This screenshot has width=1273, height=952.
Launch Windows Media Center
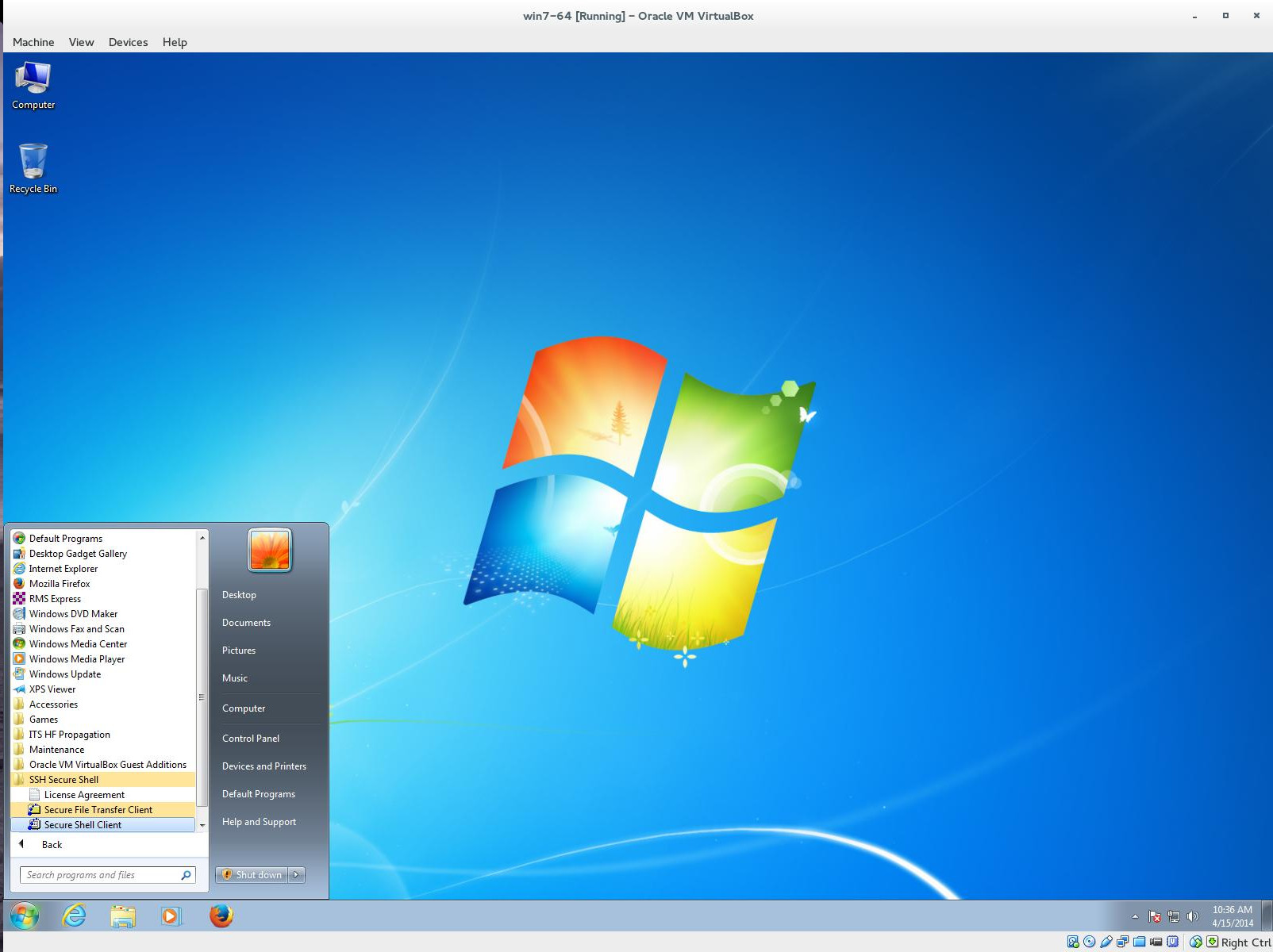coord(102,643)
